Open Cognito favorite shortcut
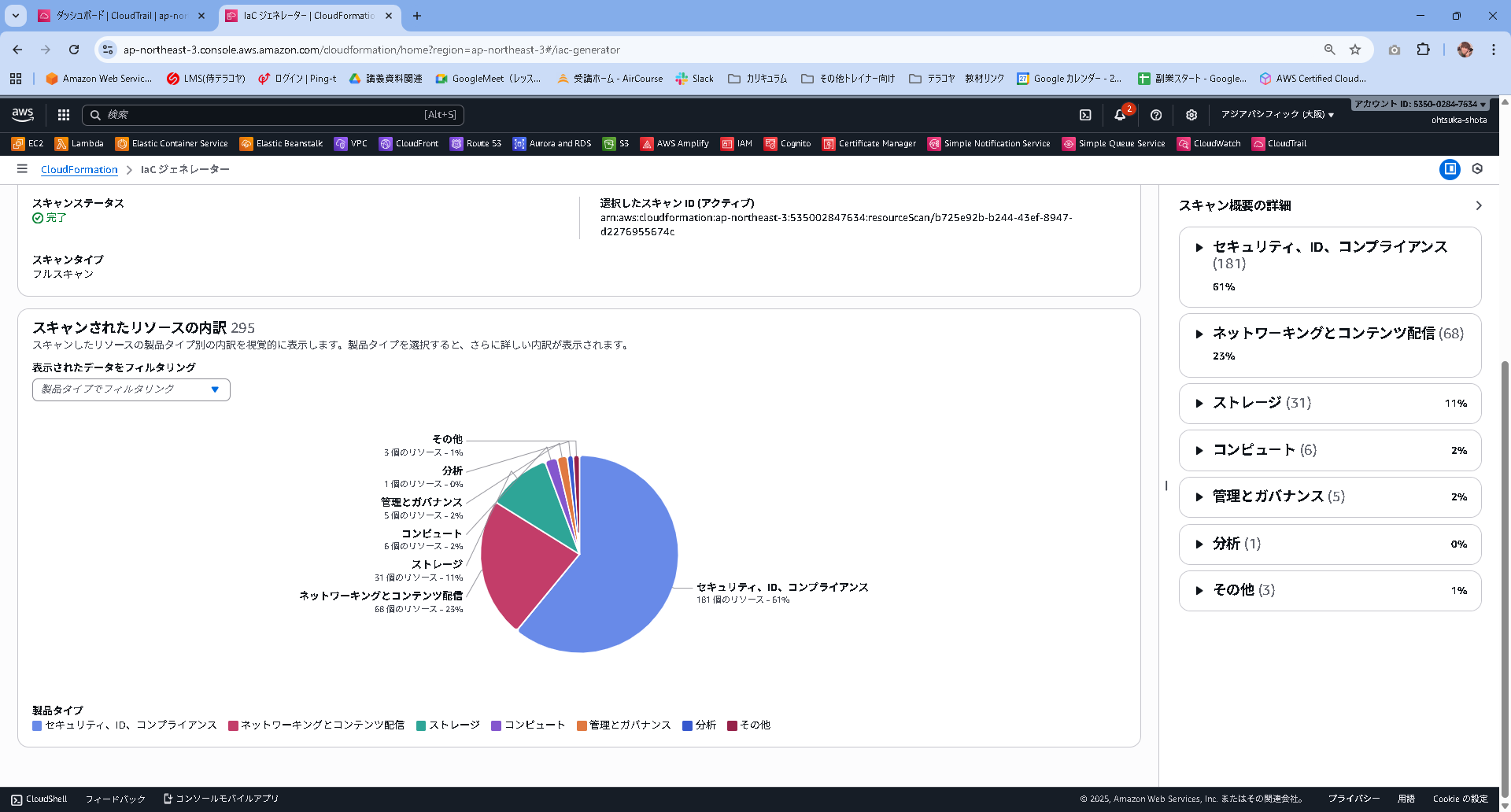 [788, 143]
